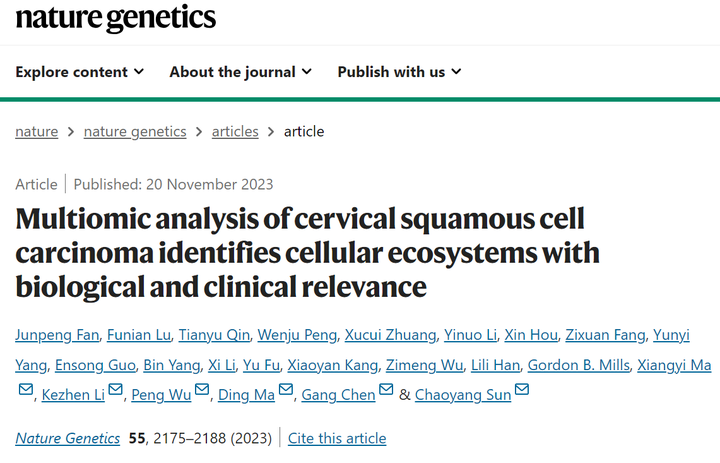Open author Chaoyang Sun details
The height and width of the screenshot is (463, 720).
[463, 395]
